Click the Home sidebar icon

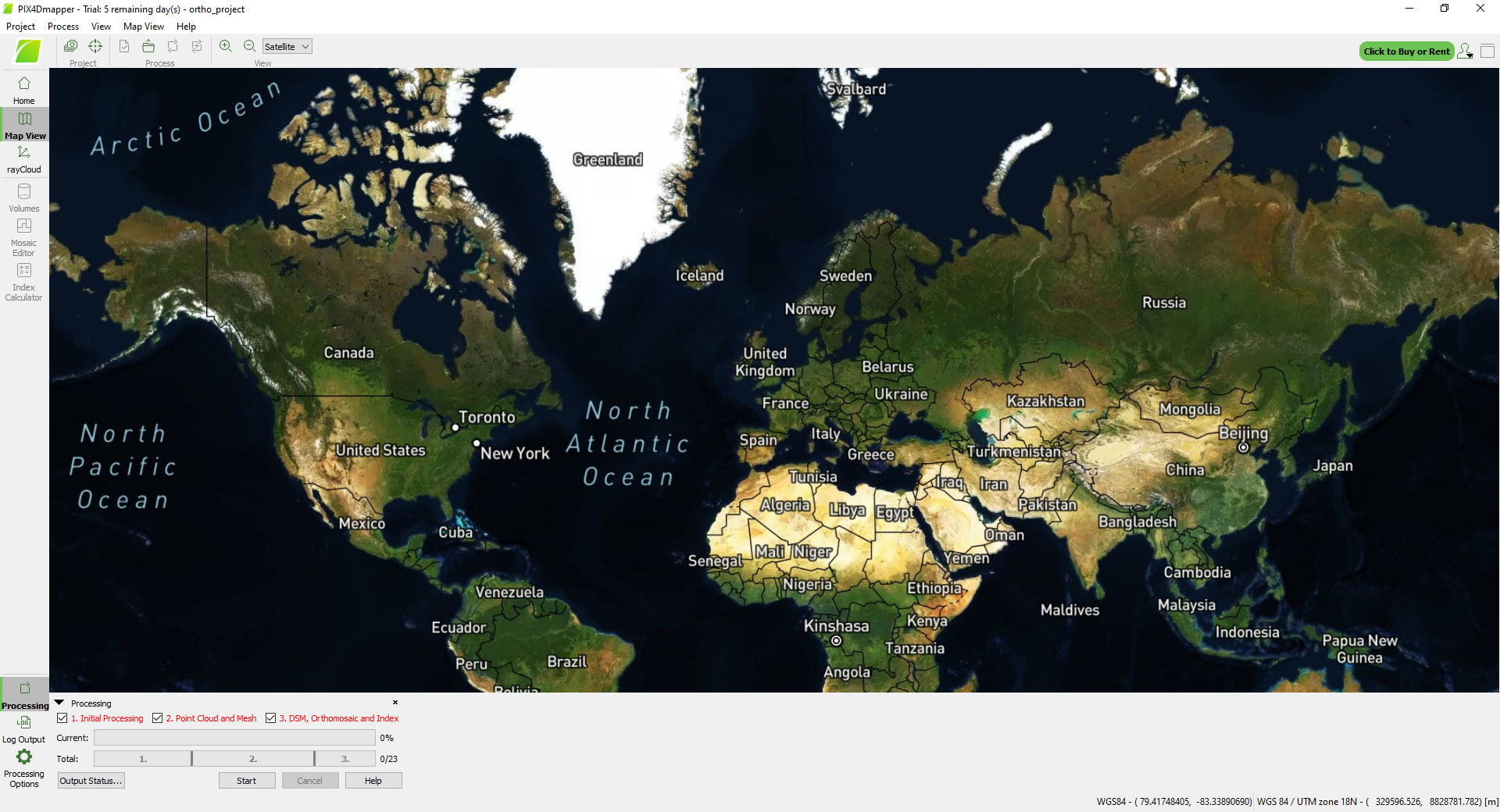(x=24, y=90)
